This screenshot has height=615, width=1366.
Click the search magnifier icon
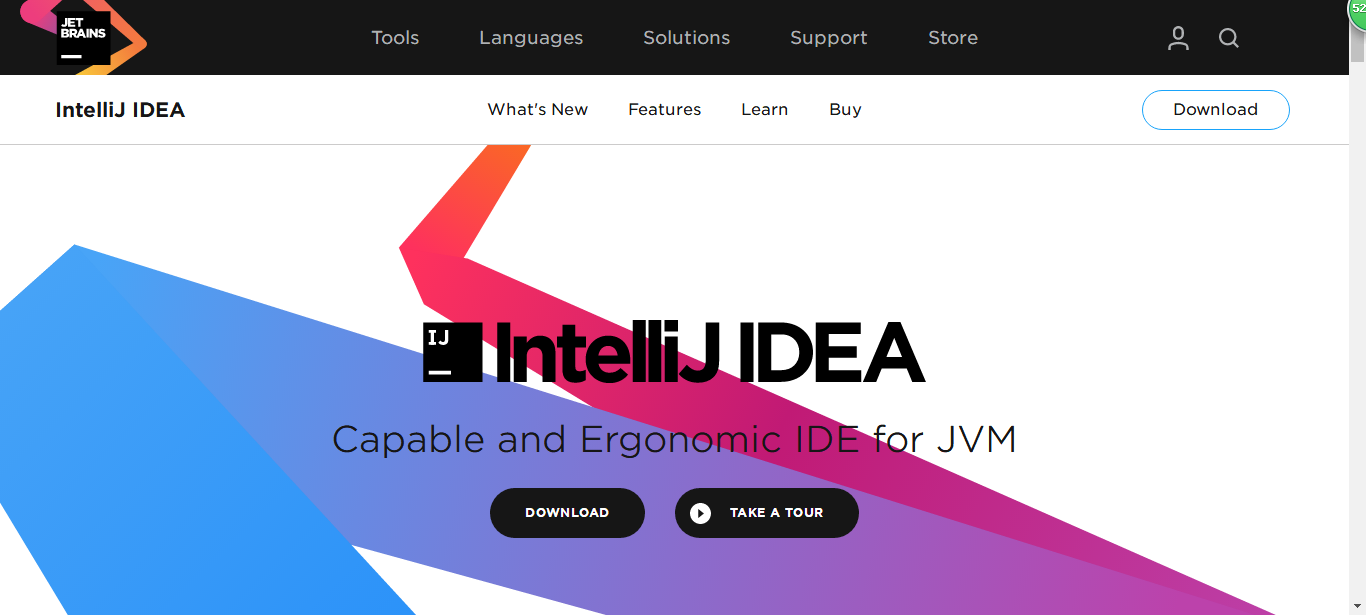(1229, 38)
